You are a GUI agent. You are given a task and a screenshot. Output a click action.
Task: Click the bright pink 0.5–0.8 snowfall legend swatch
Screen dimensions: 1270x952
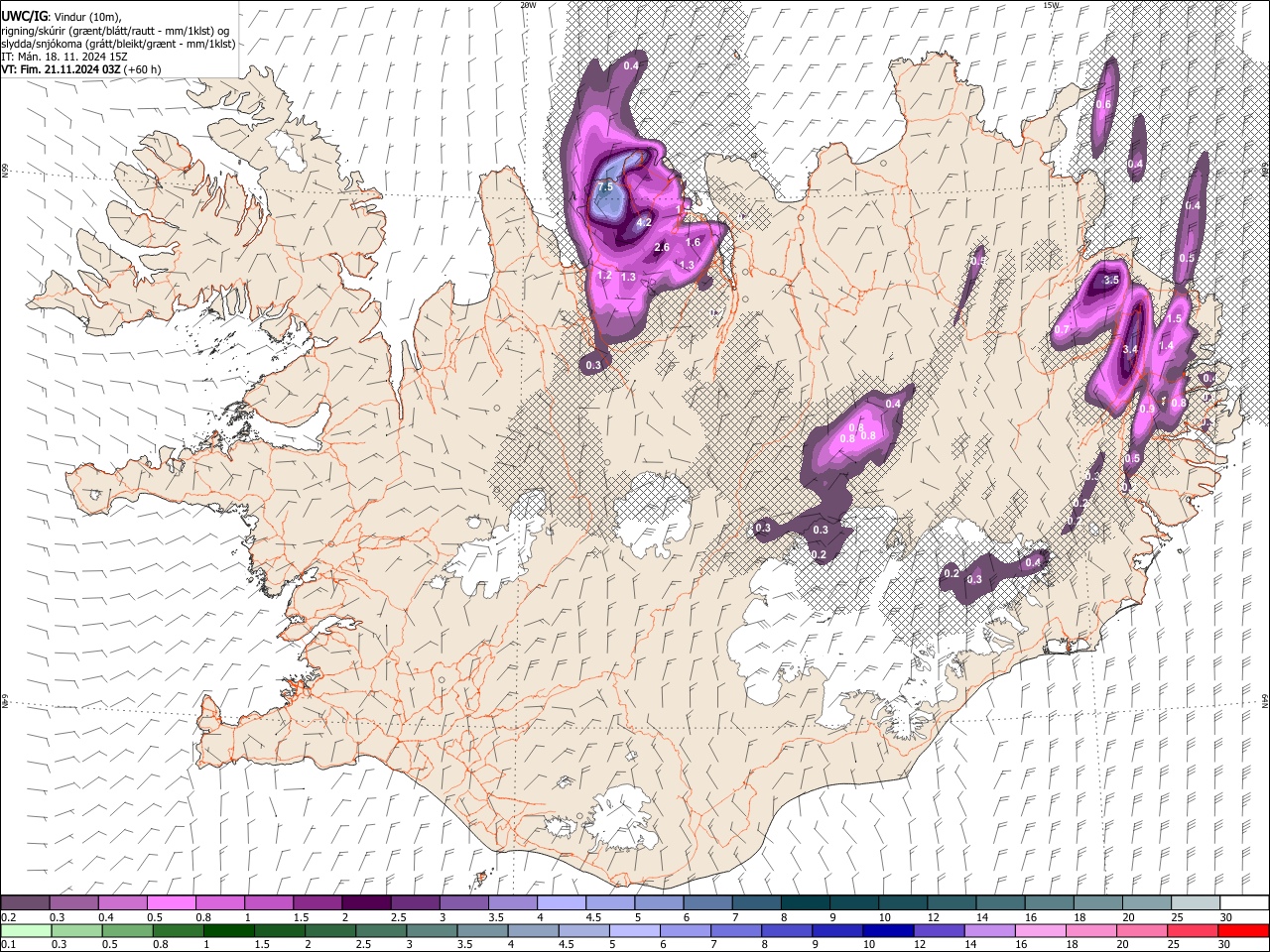pos(171,903)
